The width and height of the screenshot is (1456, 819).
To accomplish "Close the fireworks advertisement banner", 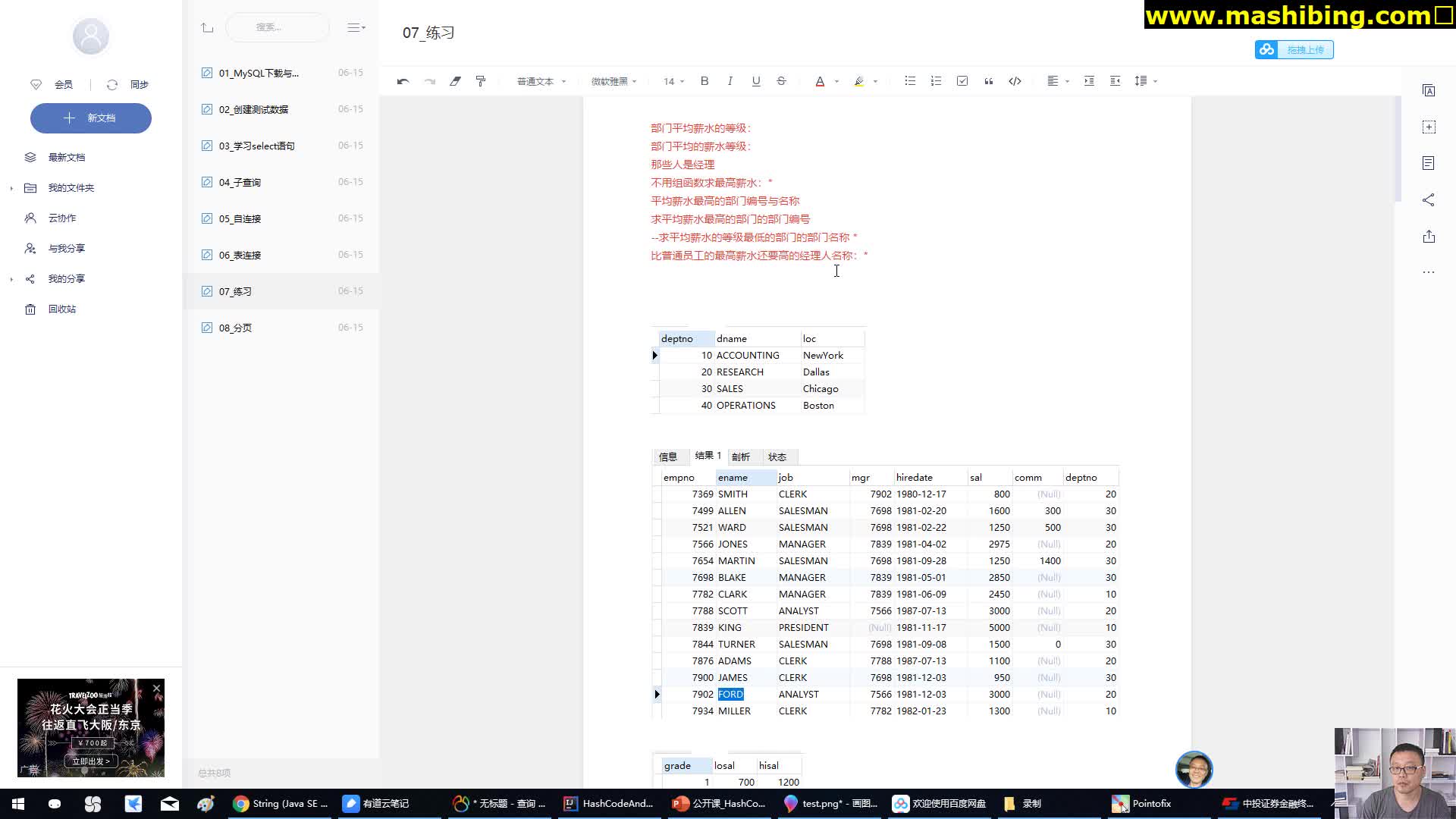I will click(x=157, y=689).
